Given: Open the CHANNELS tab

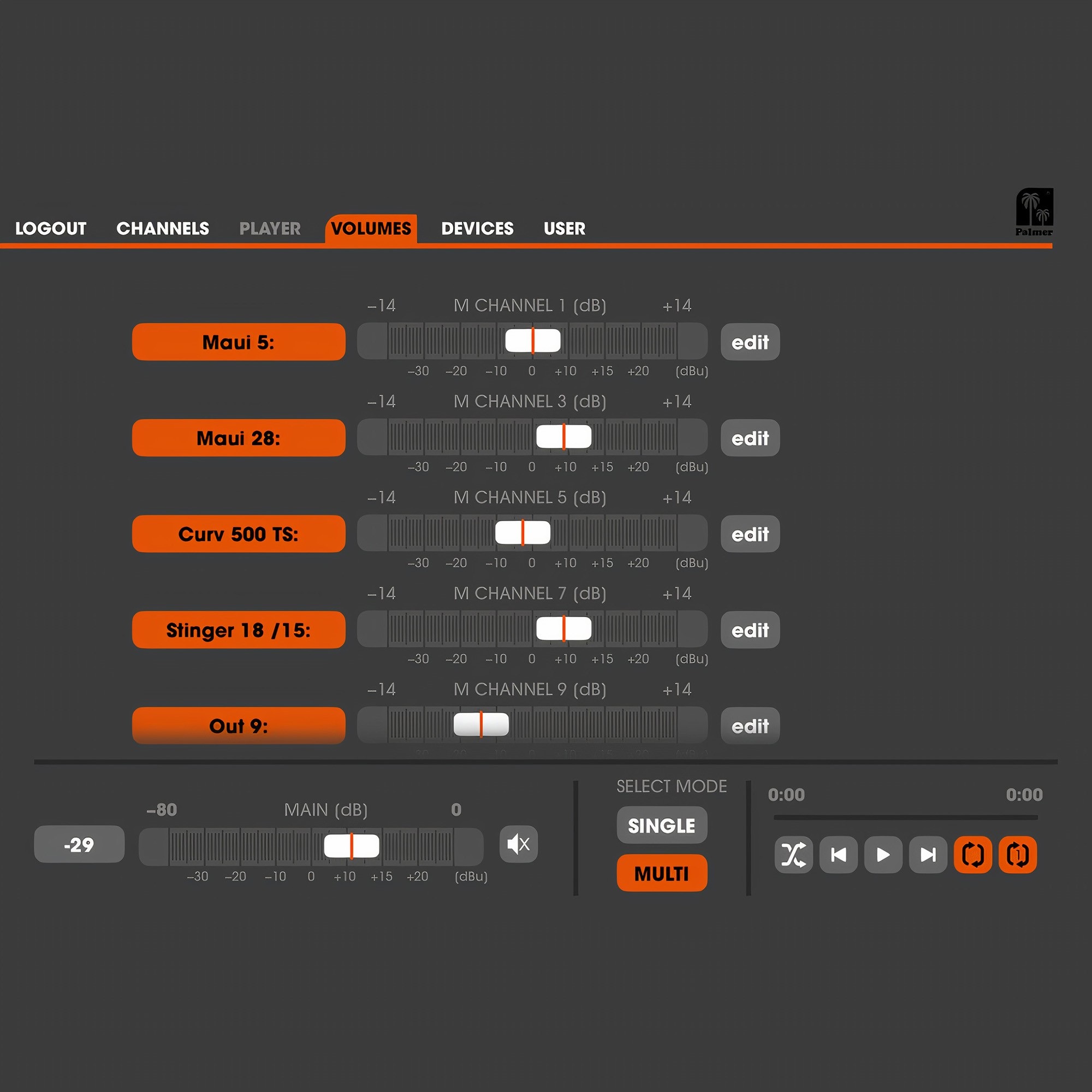Looking at the screenshot, I should pyautogui.click(x=163, y=228).
